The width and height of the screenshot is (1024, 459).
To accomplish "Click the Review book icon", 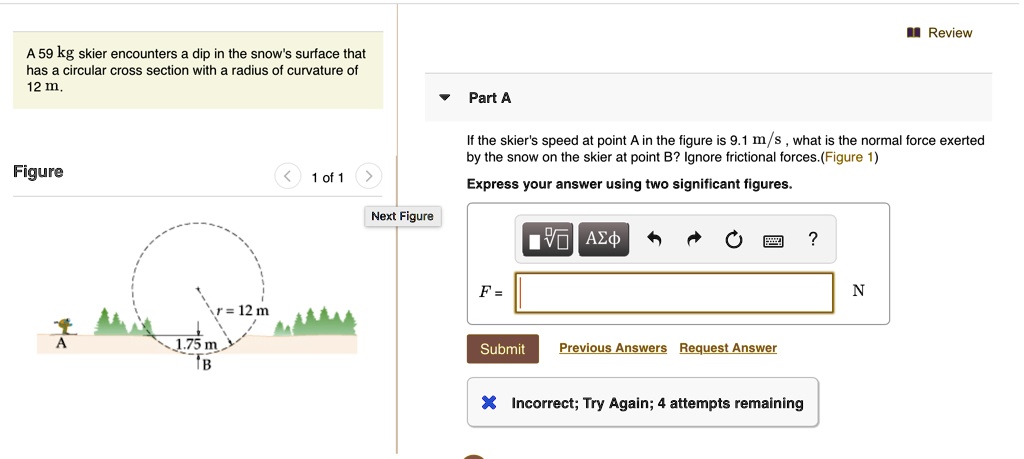I will (913, 33).
